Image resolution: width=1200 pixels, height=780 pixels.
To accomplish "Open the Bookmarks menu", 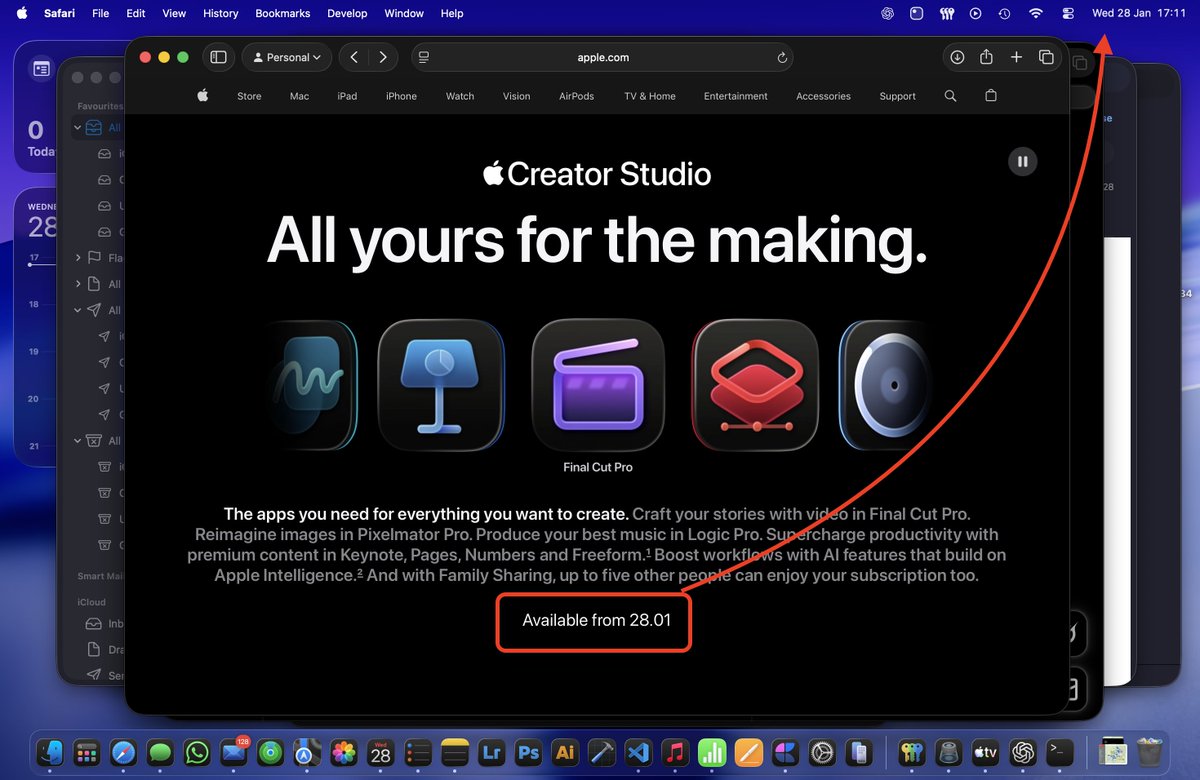I will [283, 13].
